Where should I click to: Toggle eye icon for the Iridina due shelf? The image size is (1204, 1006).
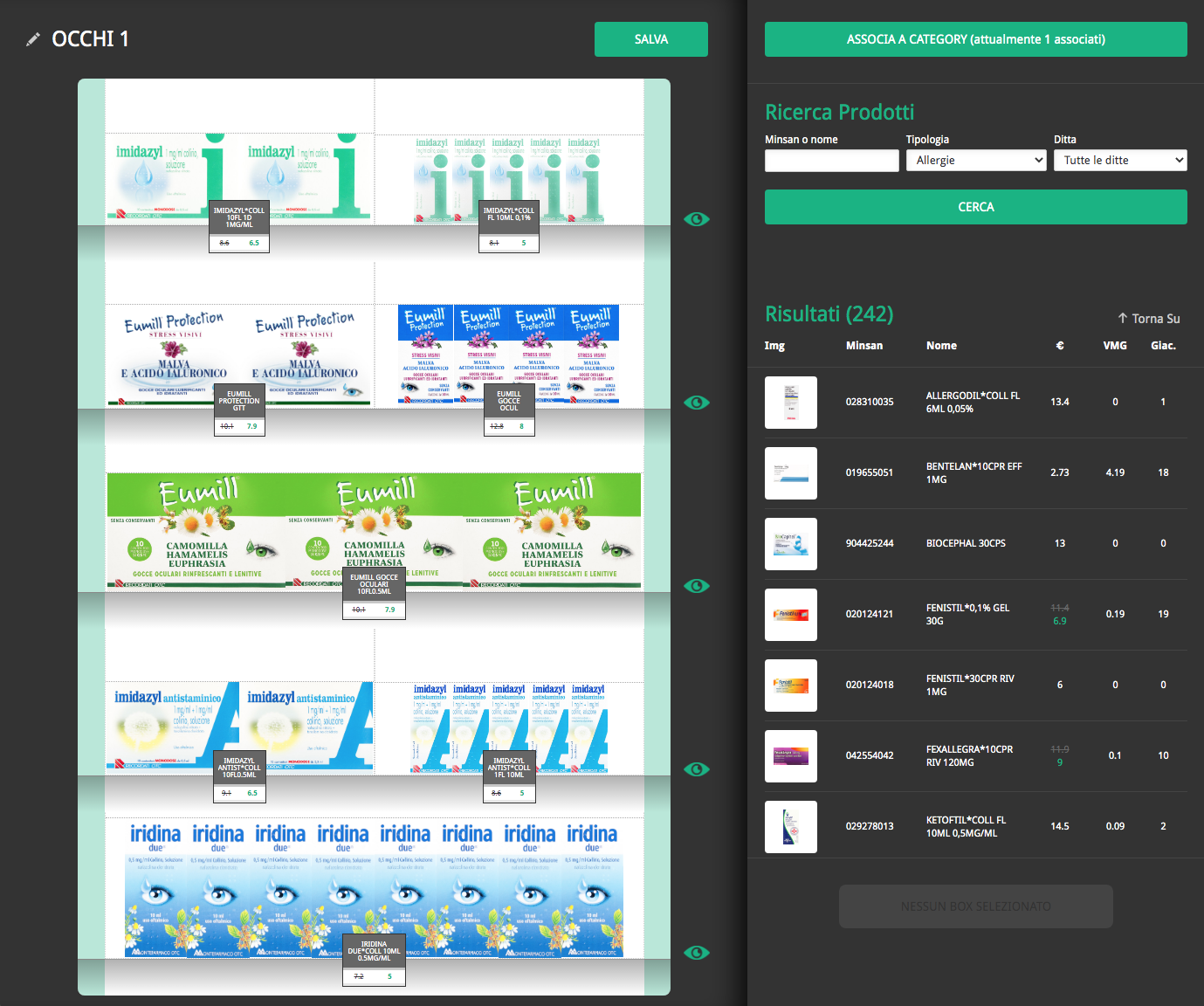click(x=697, y=953)
